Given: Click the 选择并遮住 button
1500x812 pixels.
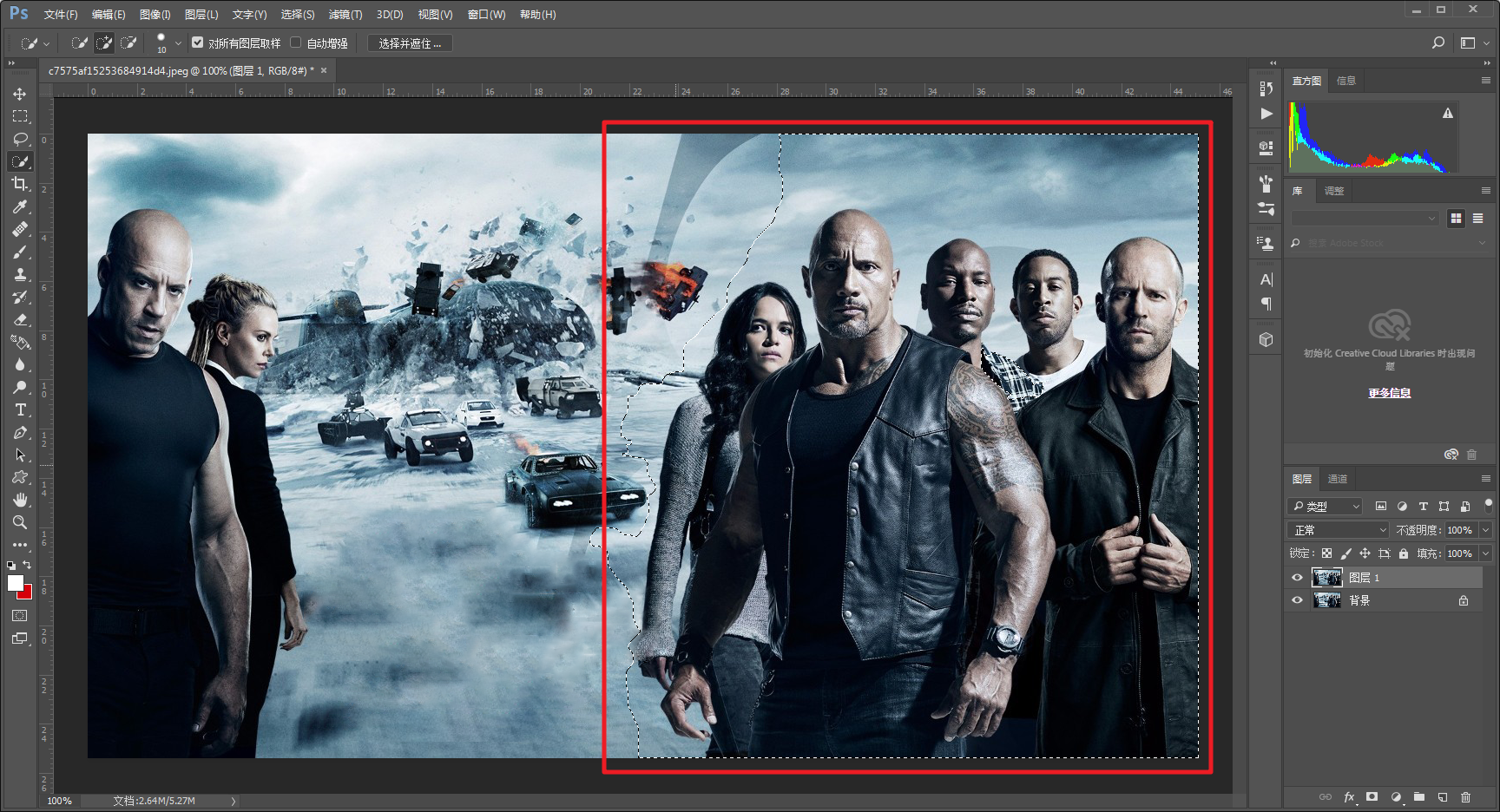Looking at the screenshot, I should coord(410,43).
